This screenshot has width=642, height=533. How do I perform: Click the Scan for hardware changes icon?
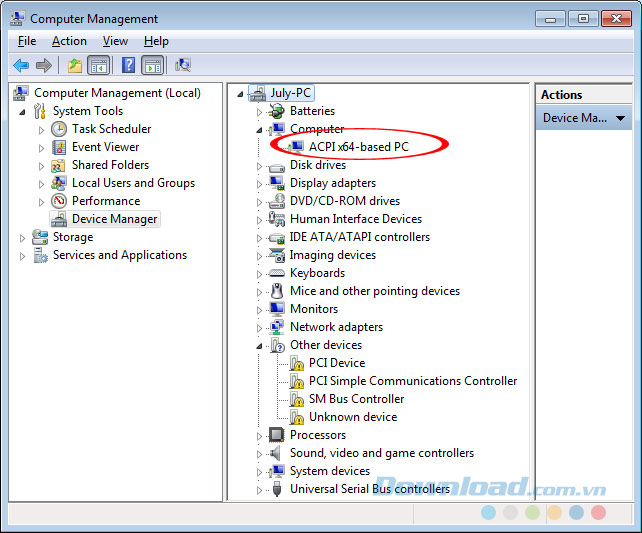(183, 65)
